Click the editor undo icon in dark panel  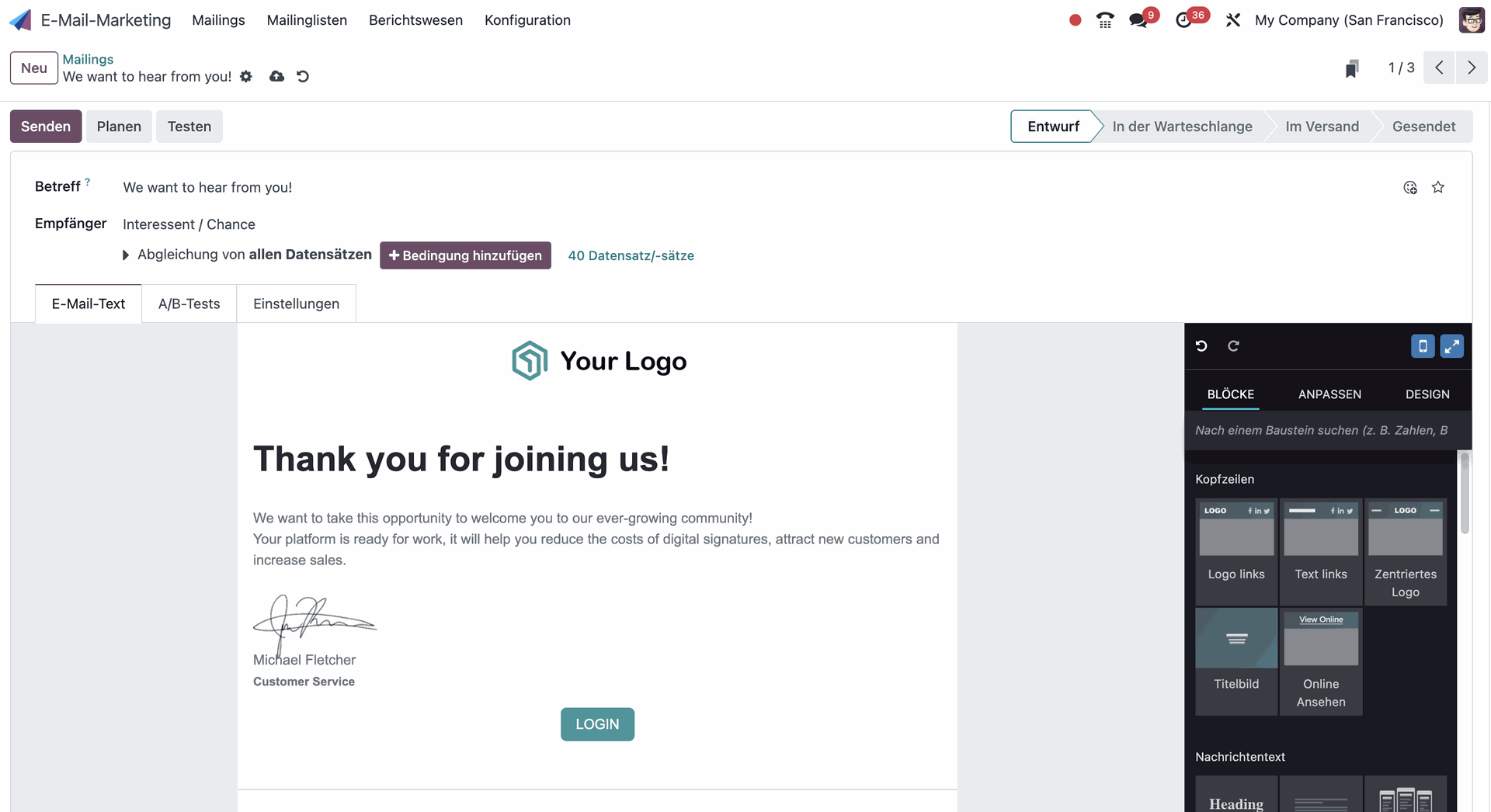coord(1201,346)
